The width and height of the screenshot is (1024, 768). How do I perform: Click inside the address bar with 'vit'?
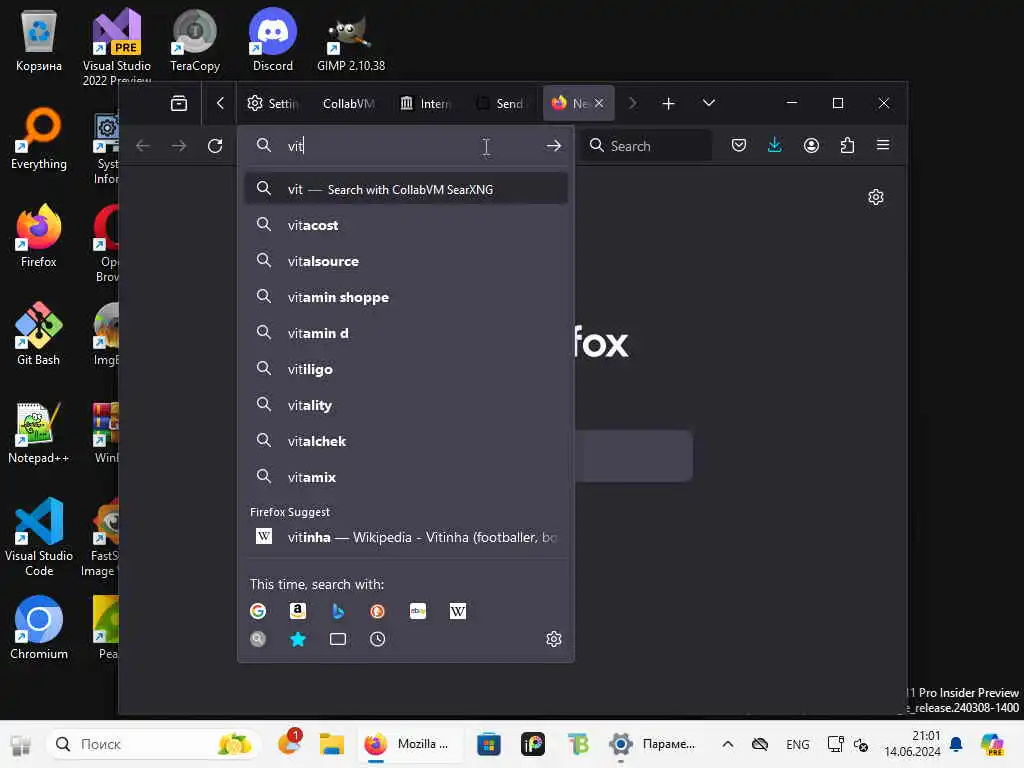click(405, 146)
